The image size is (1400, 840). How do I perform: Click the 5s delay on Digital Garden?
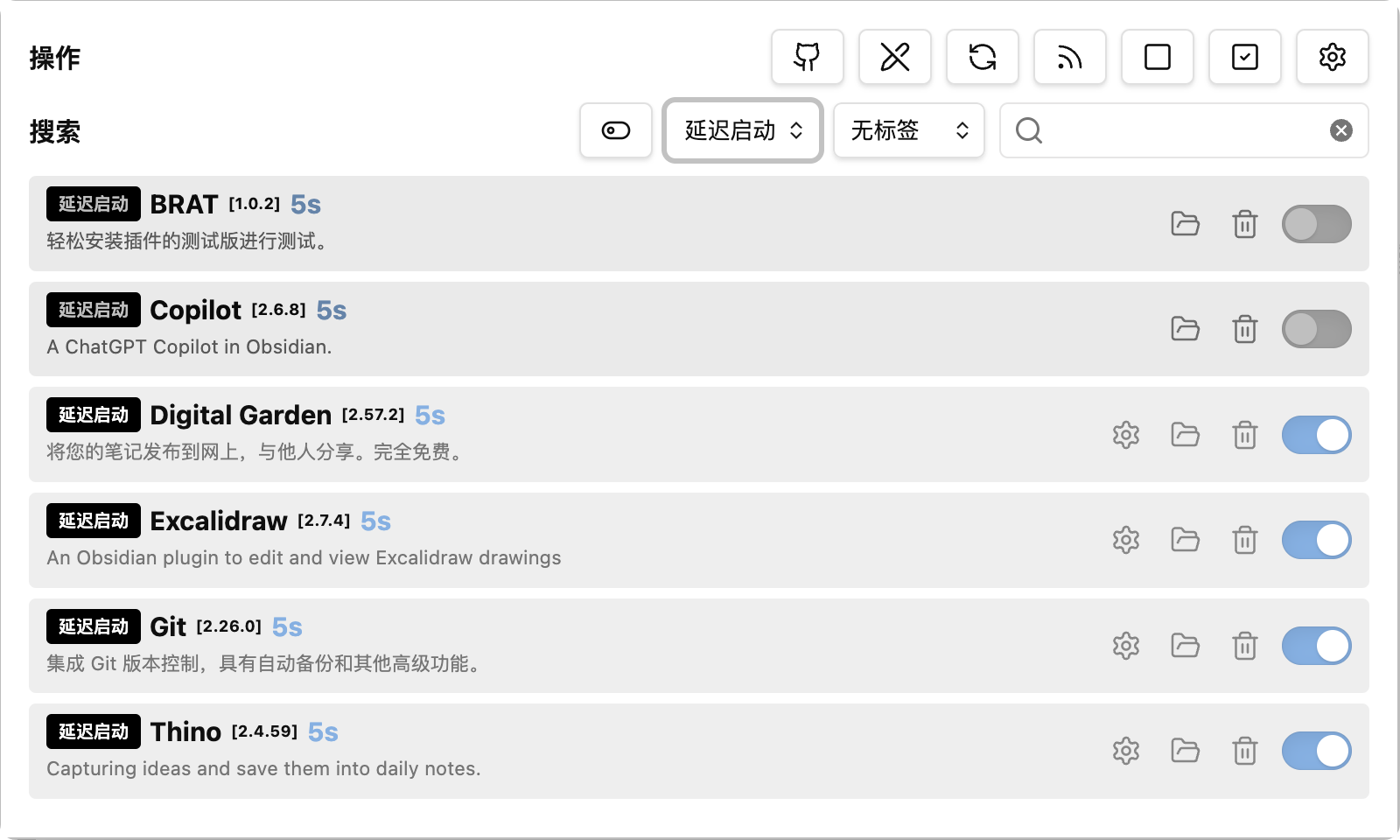(430, 416)
